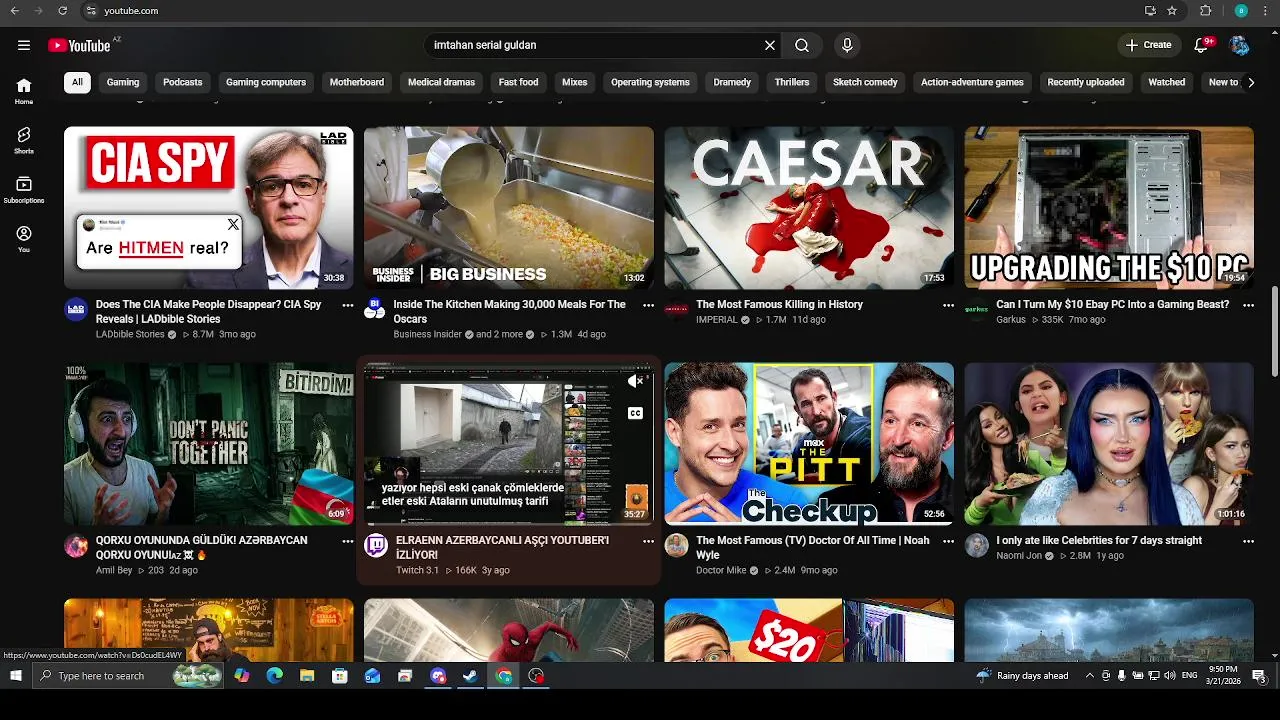
Task: Open the Can I Turn My $10 Ebay PC title
Action: point(1112,305)
